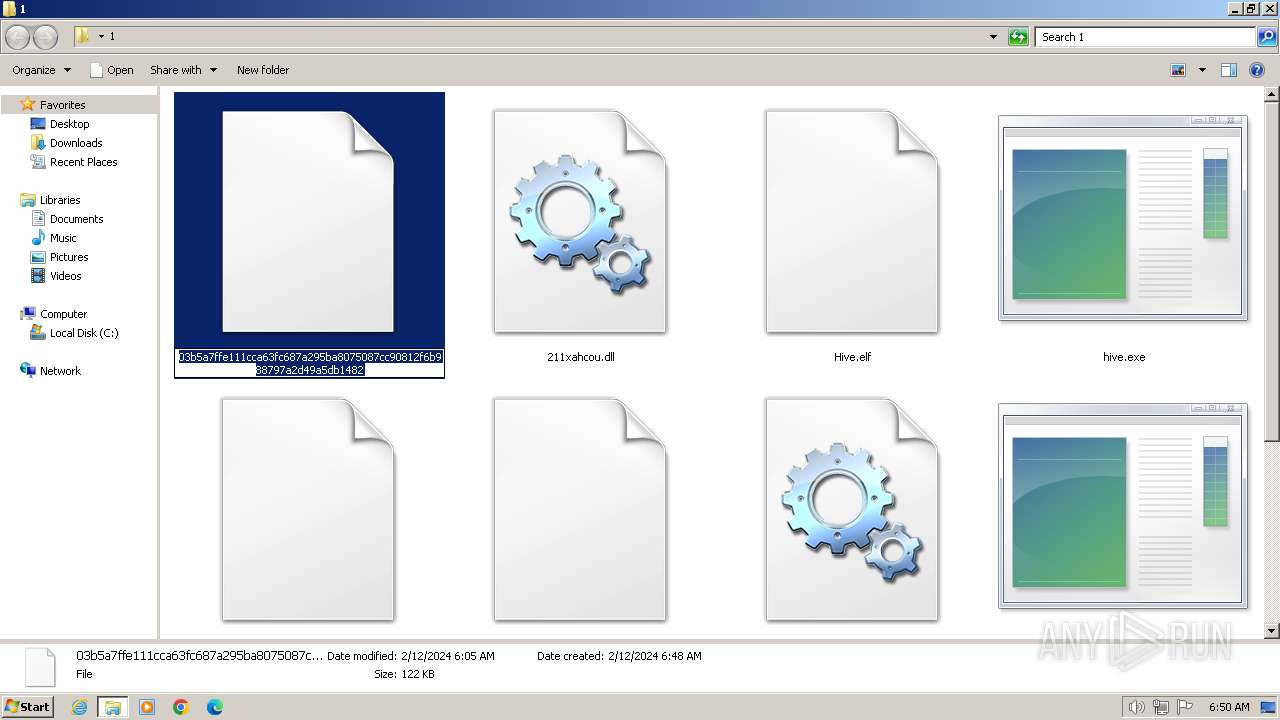Expand the address bar history dropdown
1280x720 pixels.
[x=993, y=37]
